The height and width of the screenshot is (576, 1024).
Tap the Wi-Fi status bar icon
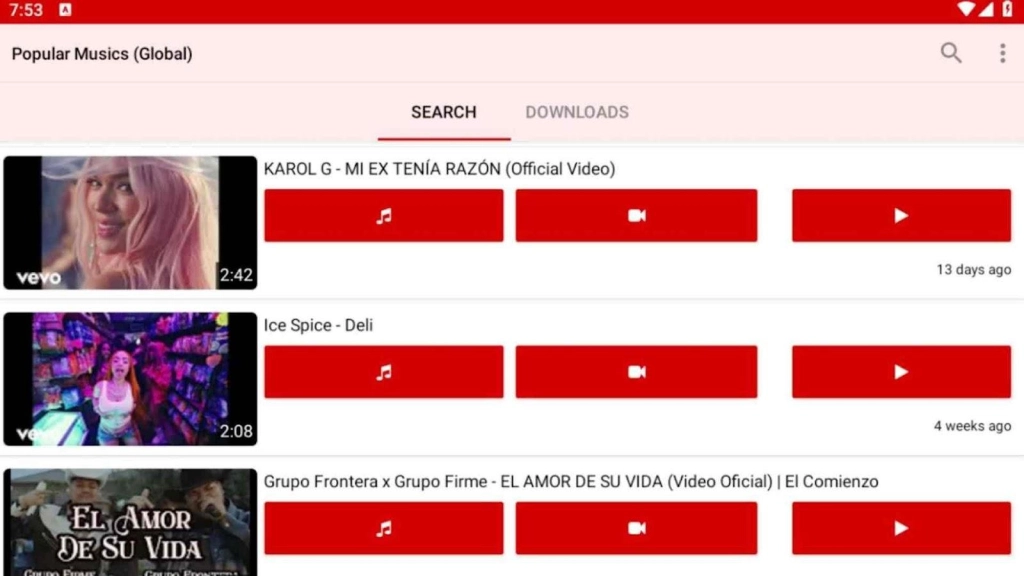(x=965, y=9)
